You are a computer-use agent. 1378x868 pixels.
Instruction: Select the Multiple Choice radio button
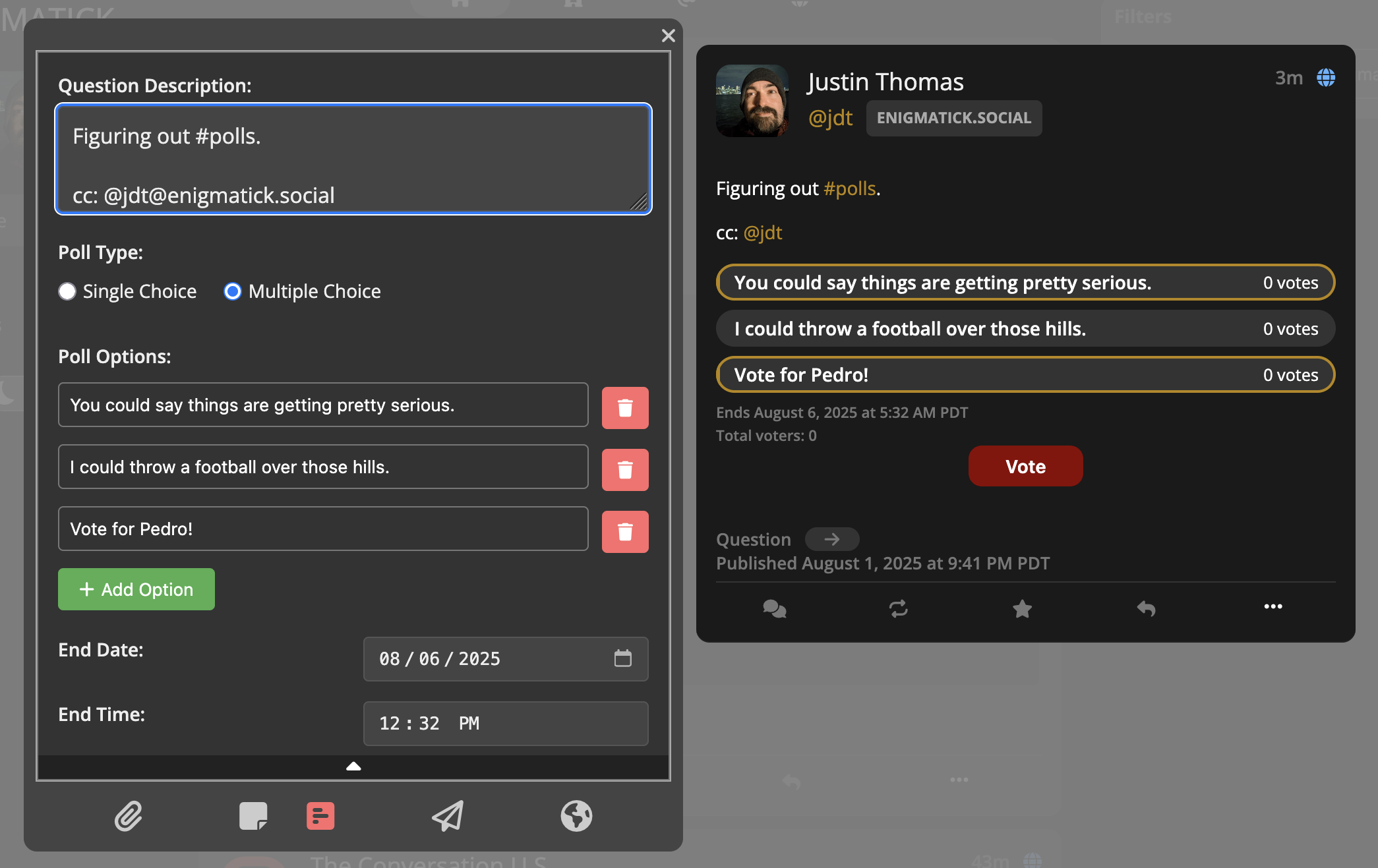pos(233,291)
